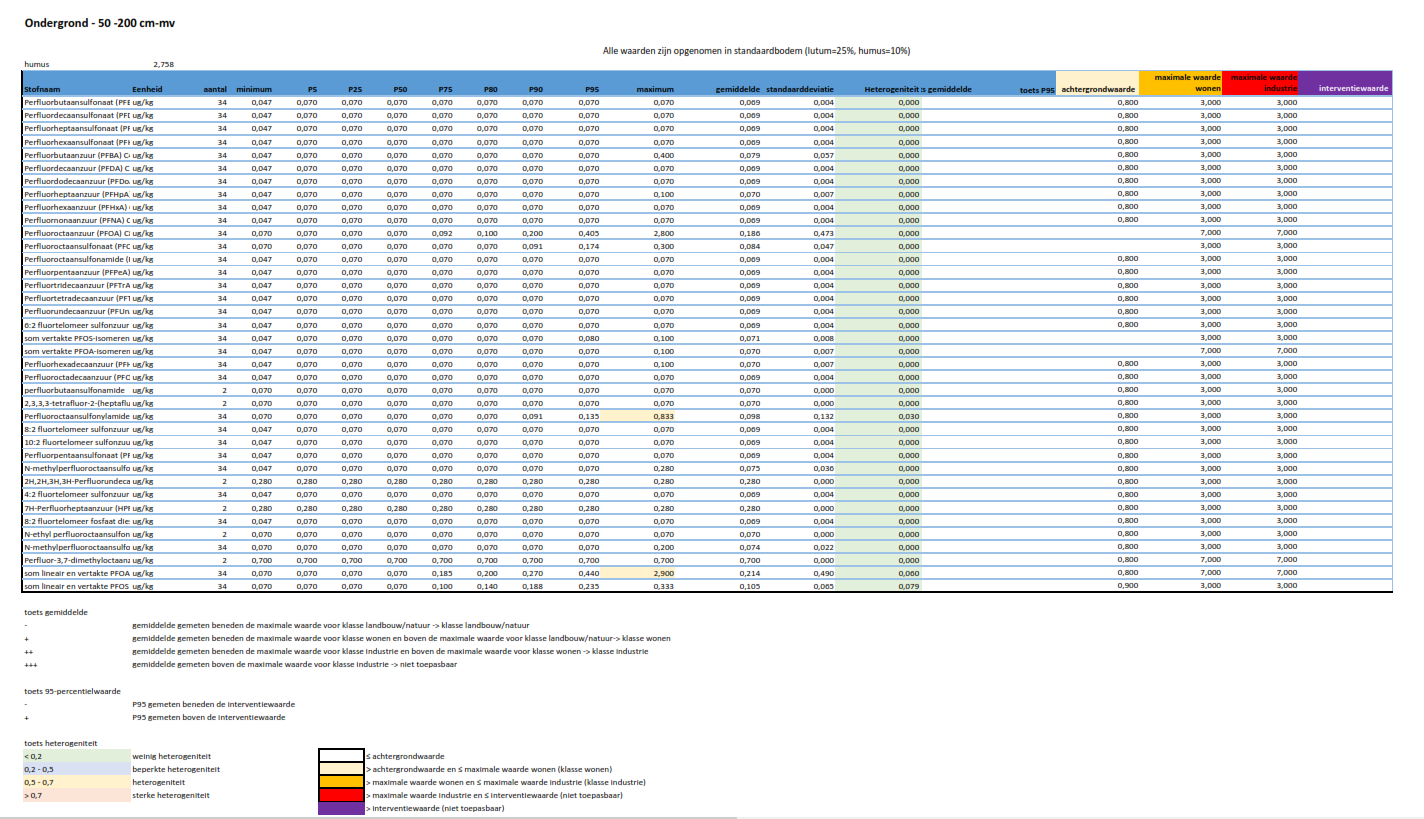Viewport: 1424px width, 819px height.
Task: Click the 'toets 95-percentielwaarde' legend heading
Action: coord(72,691)
